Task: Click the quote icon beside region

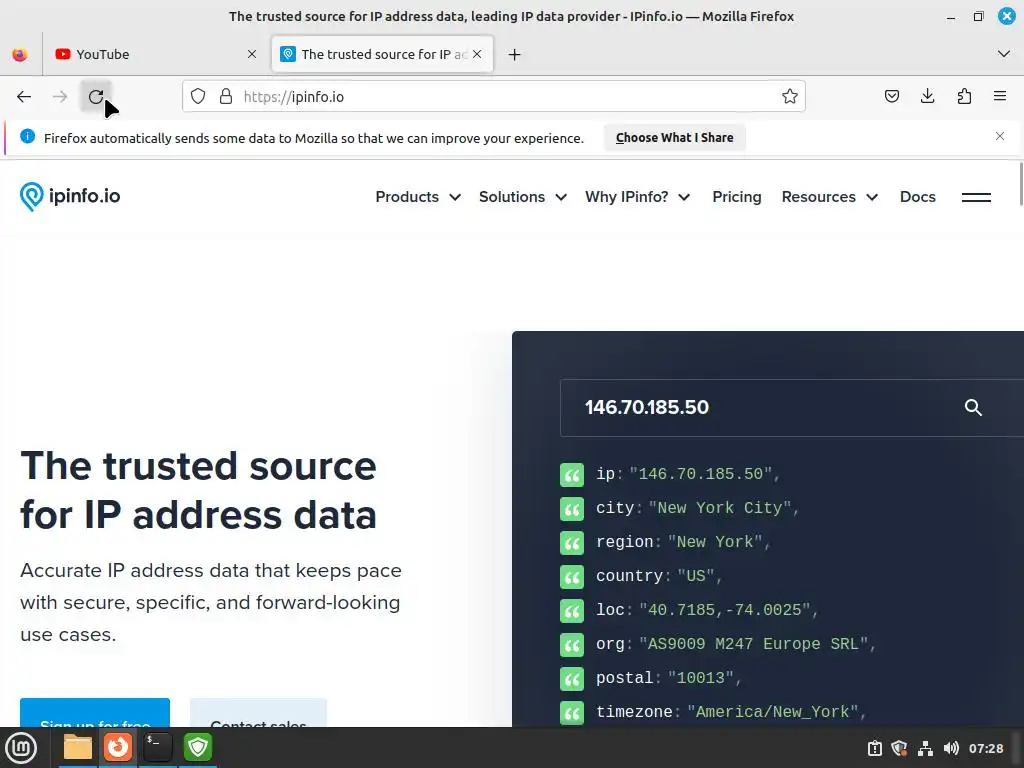Action: (x=571, y=543)
